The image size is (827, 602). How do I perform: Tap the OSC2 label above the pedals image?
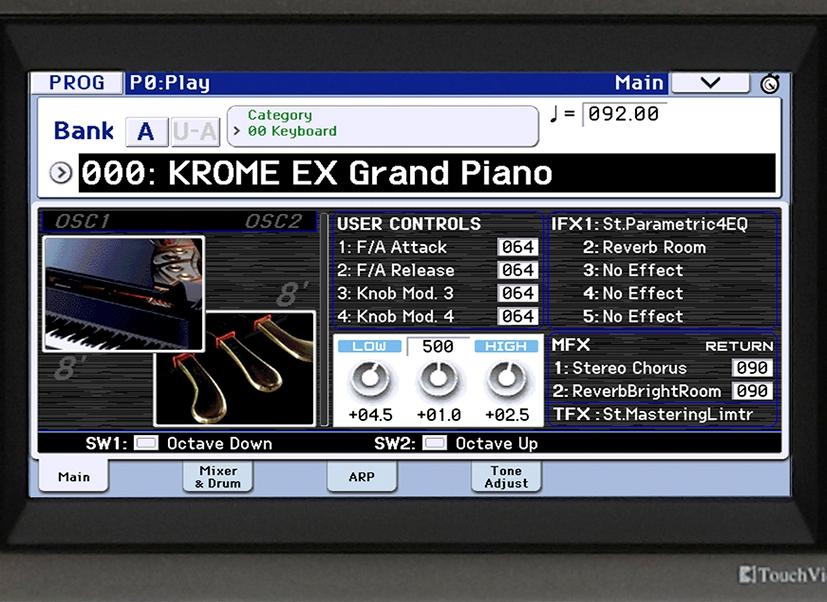(x=272, y=221)
